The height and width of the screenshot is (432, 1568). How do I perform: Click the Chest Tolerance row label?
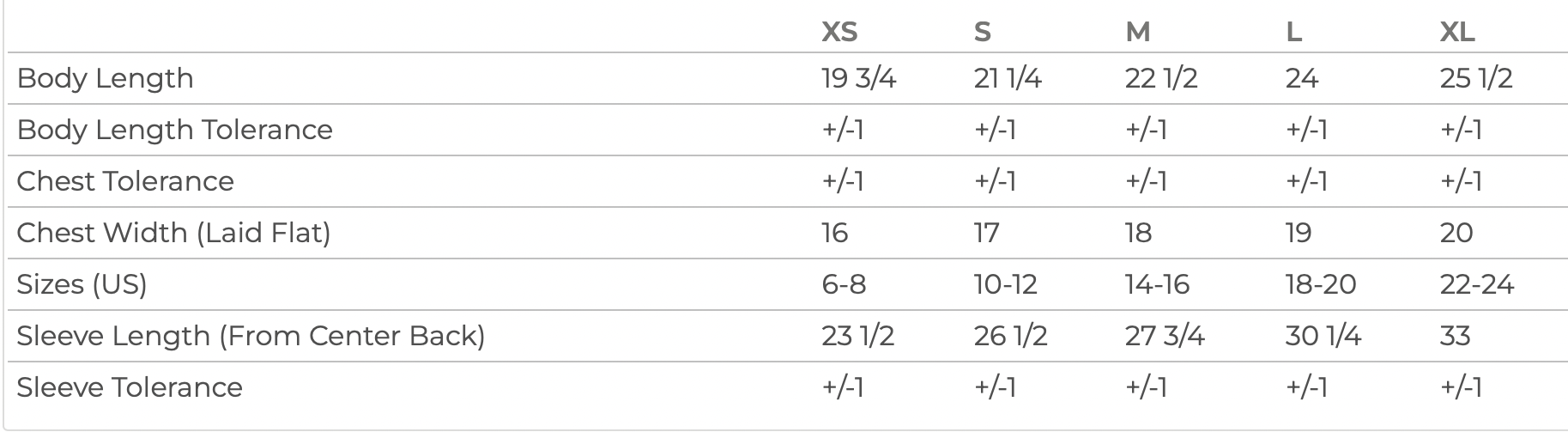pos(124,181)
